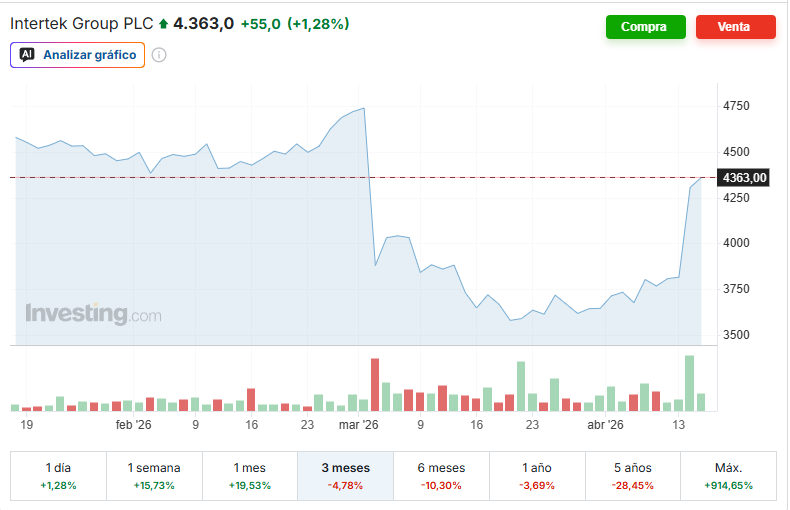Click the tall green volume bar before 23 March
Image resolution: width=790 pixels, height=510 pixels.
[x=521, y=386]
